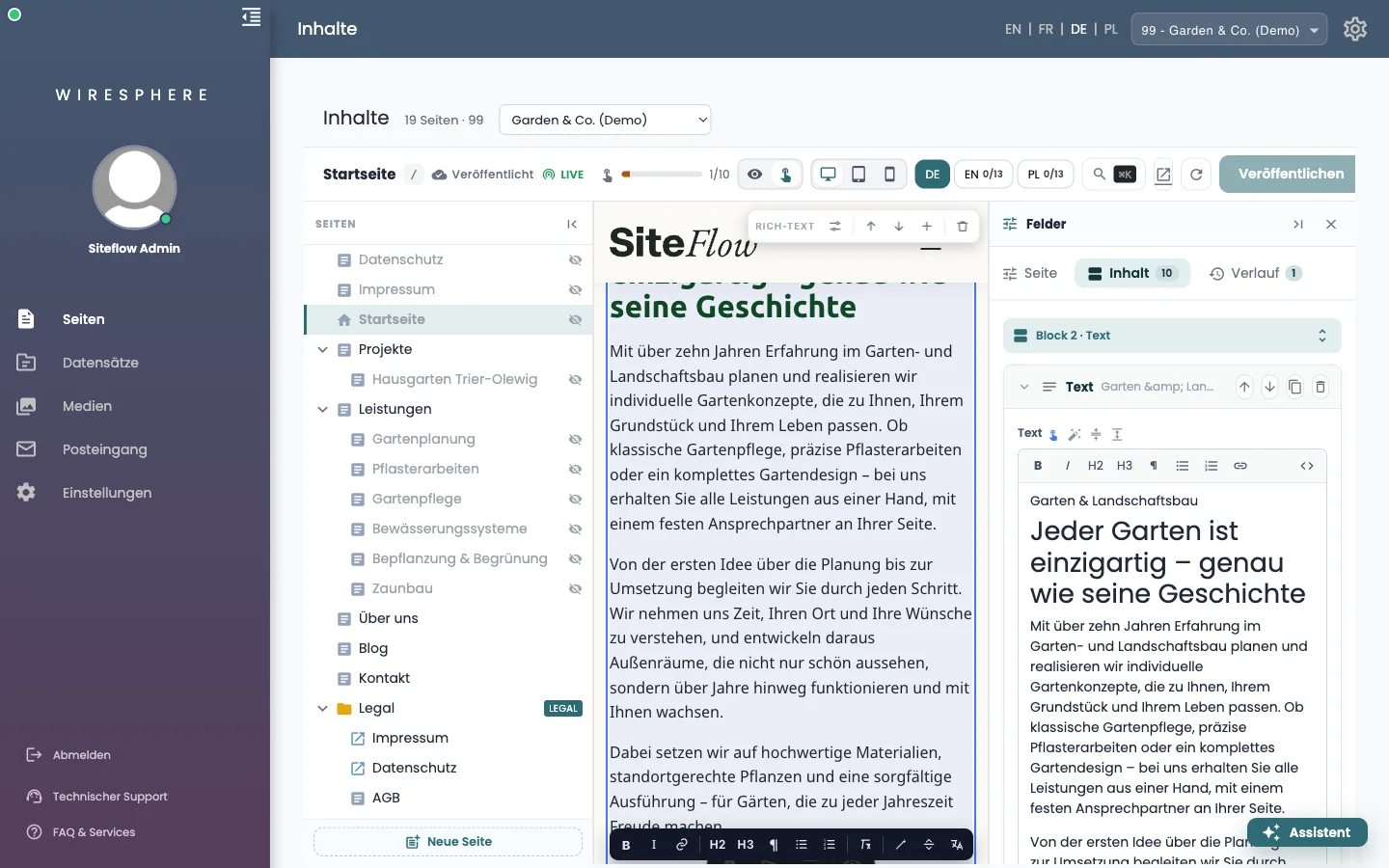Open the Garden & Co. (Demo) site dropdown
1389x868 pixels.
coord(605,120)
